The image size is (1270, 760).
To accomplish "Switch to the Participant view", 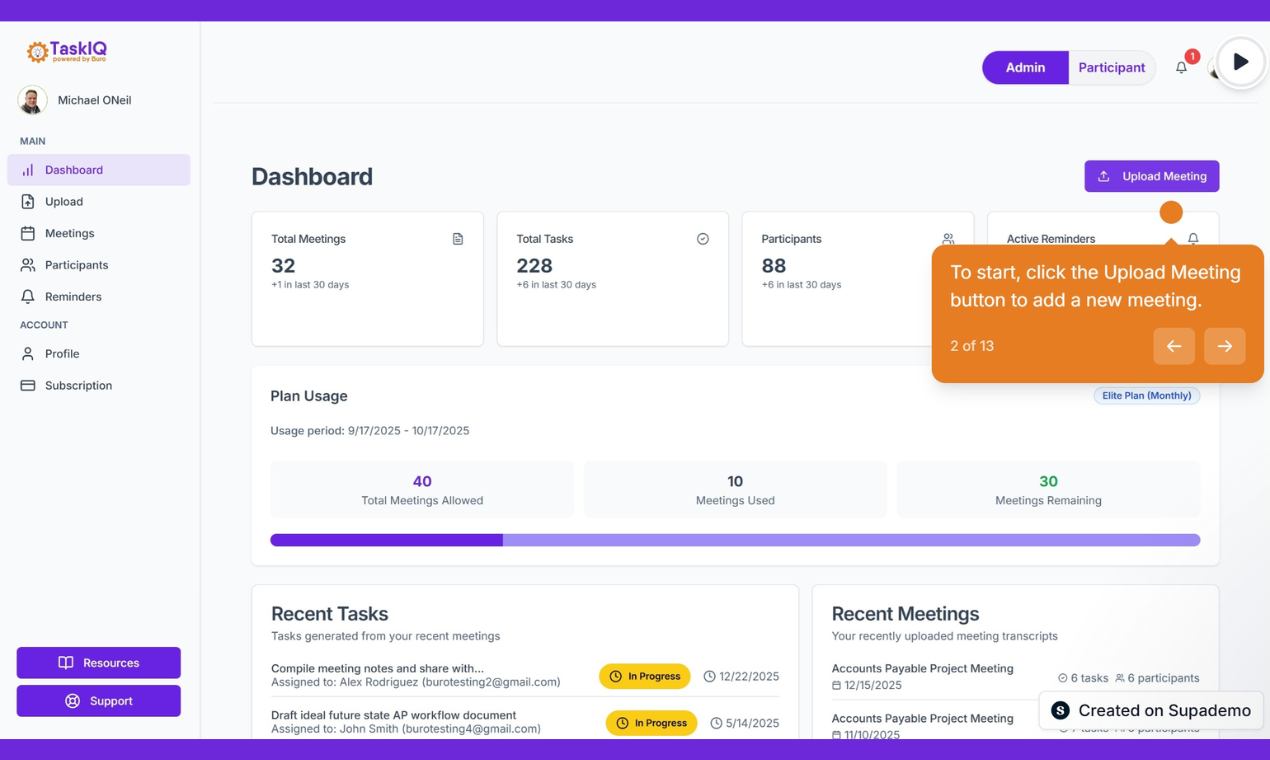I will tap(1111, 67).
